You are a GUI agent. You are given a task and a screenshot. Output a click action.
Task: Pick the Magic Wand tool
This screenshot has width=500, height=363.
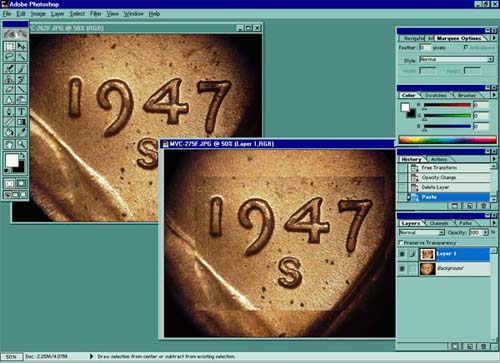tap(21, 57)
